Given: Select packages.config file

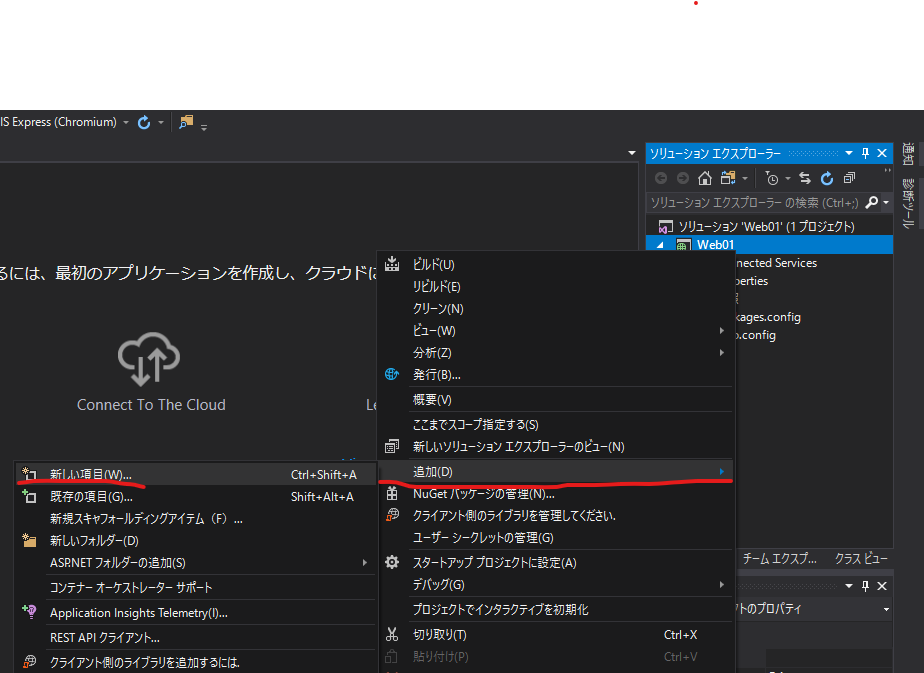Looking at the screenshot, I should tap(768, 317).
